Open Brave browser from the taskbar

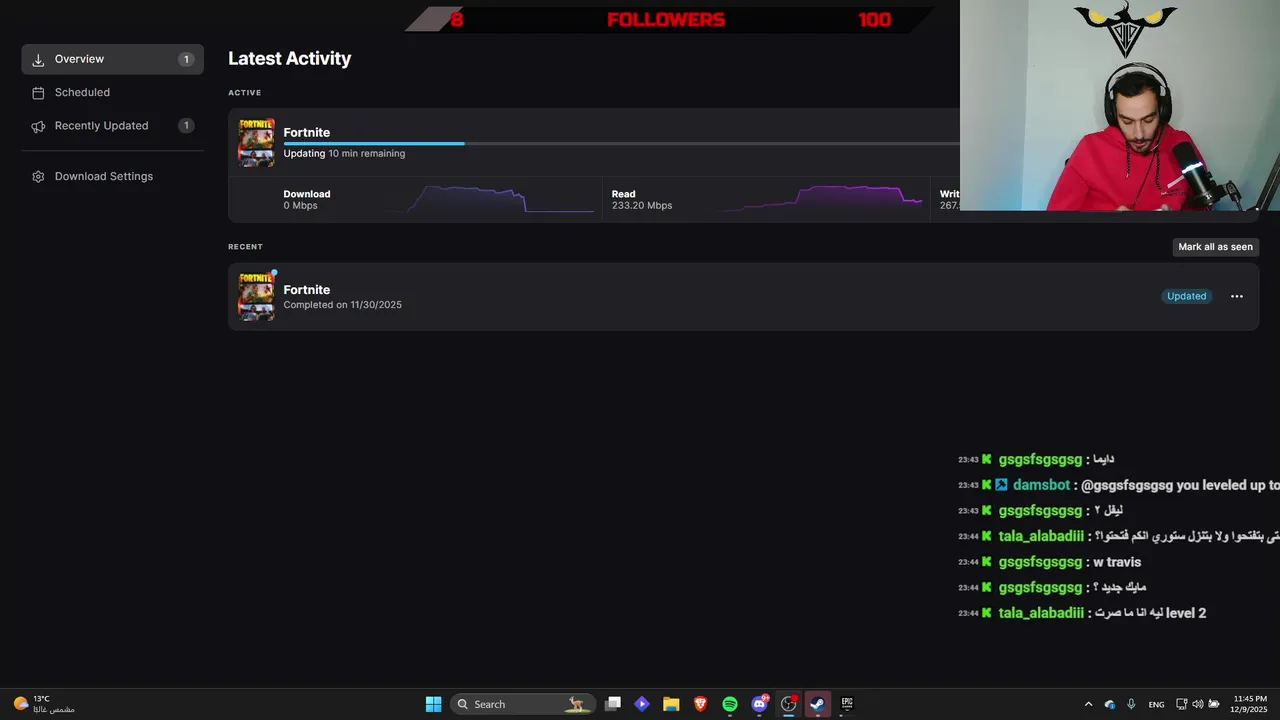(x=700, y=704)
